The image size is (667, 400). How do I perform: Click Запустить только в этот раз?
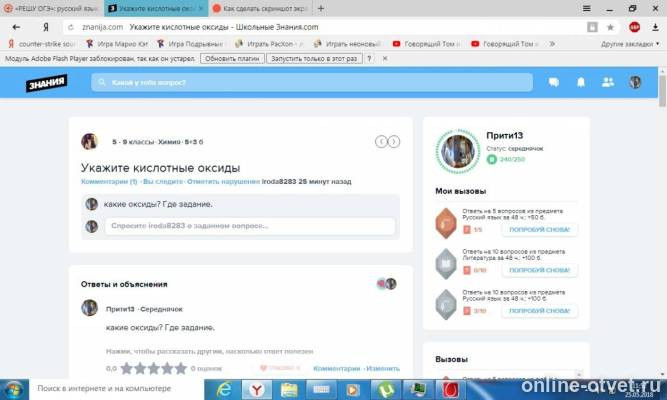pyautogui.click(x=314, y=59)
